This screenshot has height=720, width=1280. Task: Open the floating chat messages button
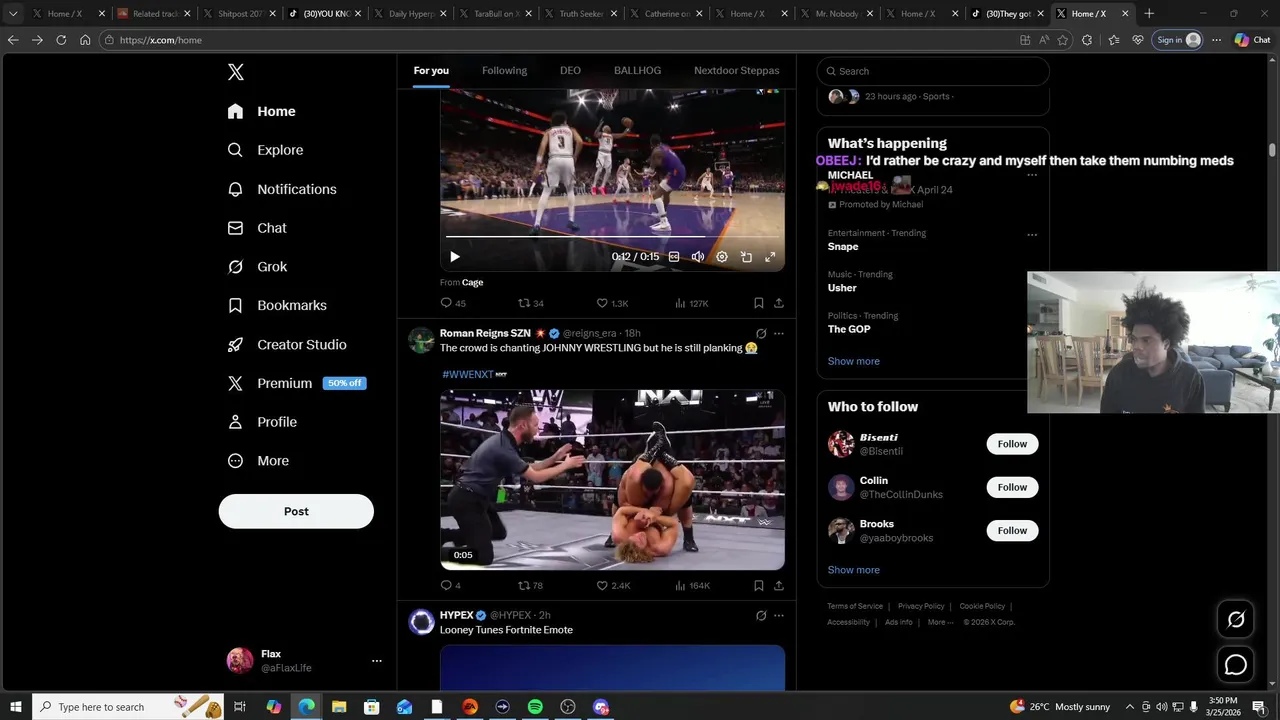(1236, 665)
